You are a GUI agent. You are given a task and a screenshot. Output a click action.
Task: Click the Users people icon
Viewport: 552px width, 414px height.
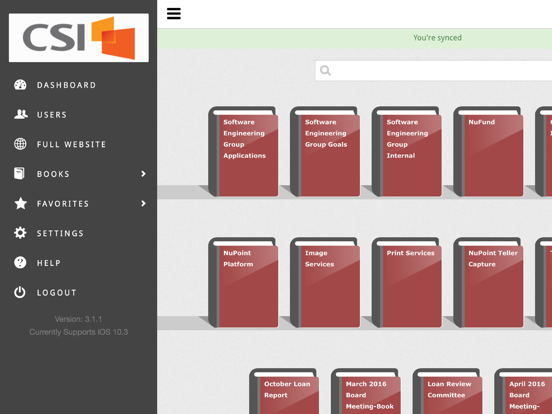pyautogui.click(x=21, y=114)
